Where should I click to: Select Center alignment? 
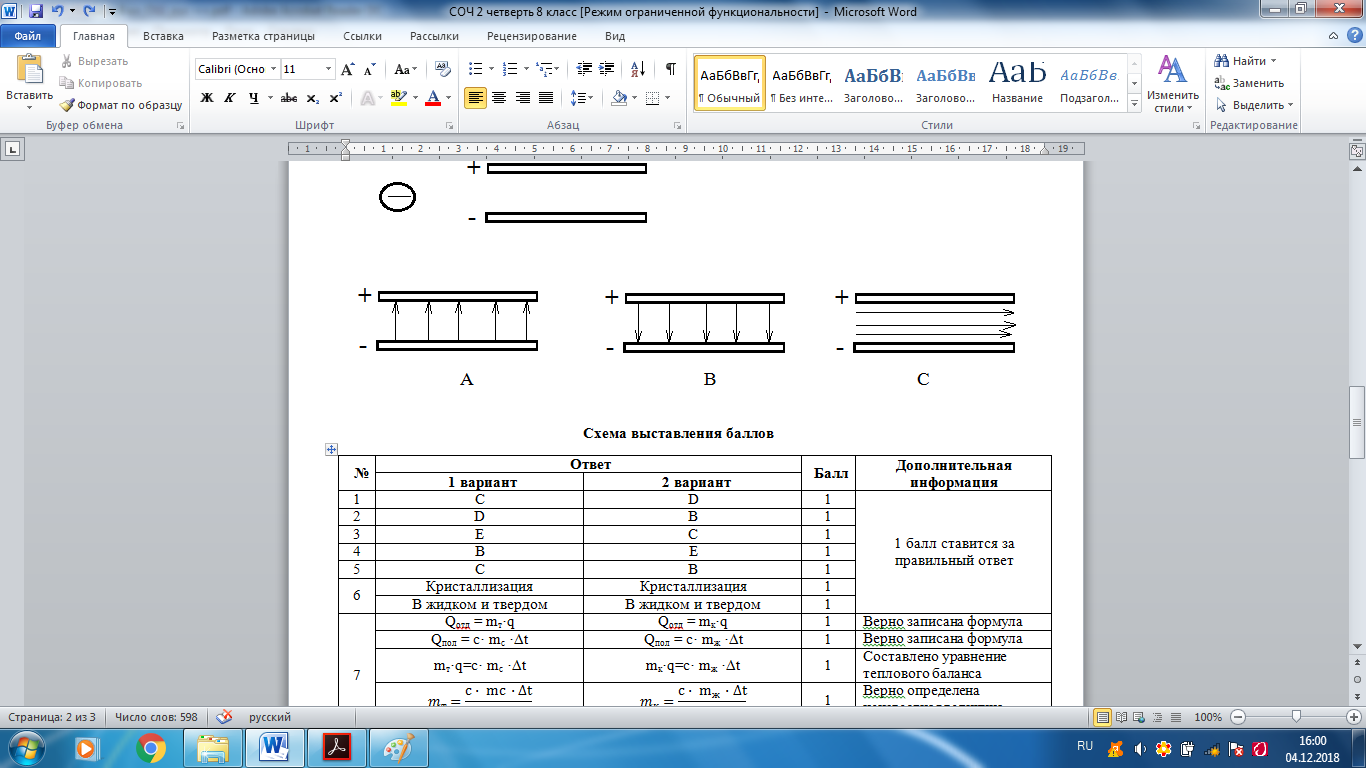tap(499, 98)
